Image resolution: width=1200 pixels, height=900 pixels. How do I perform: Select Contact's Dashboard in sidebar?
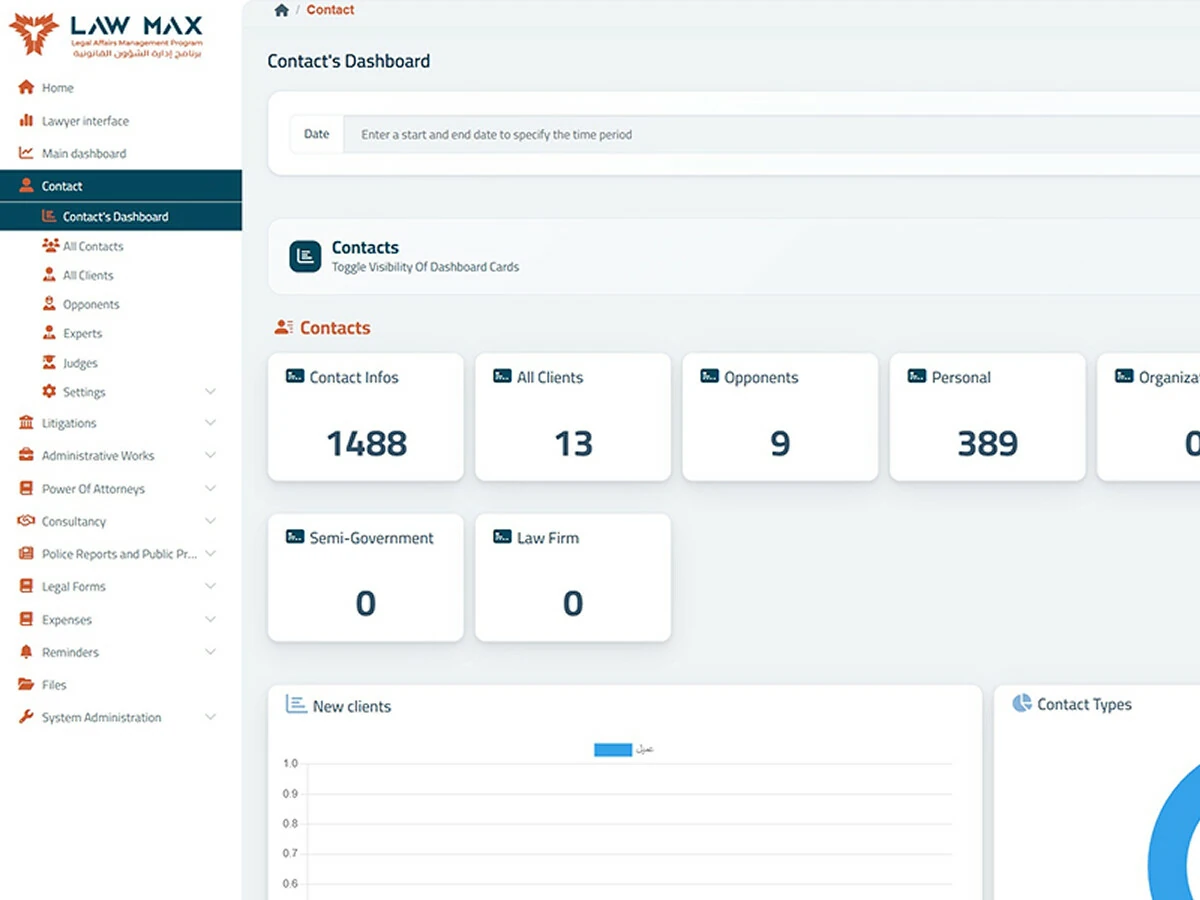[x=121, y=217]
